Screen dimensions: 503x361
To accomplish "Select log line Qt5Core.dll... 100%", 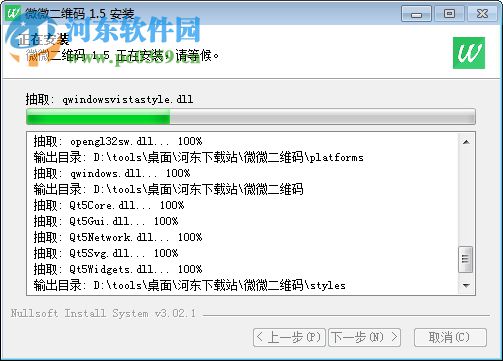I will pos(109,205).
